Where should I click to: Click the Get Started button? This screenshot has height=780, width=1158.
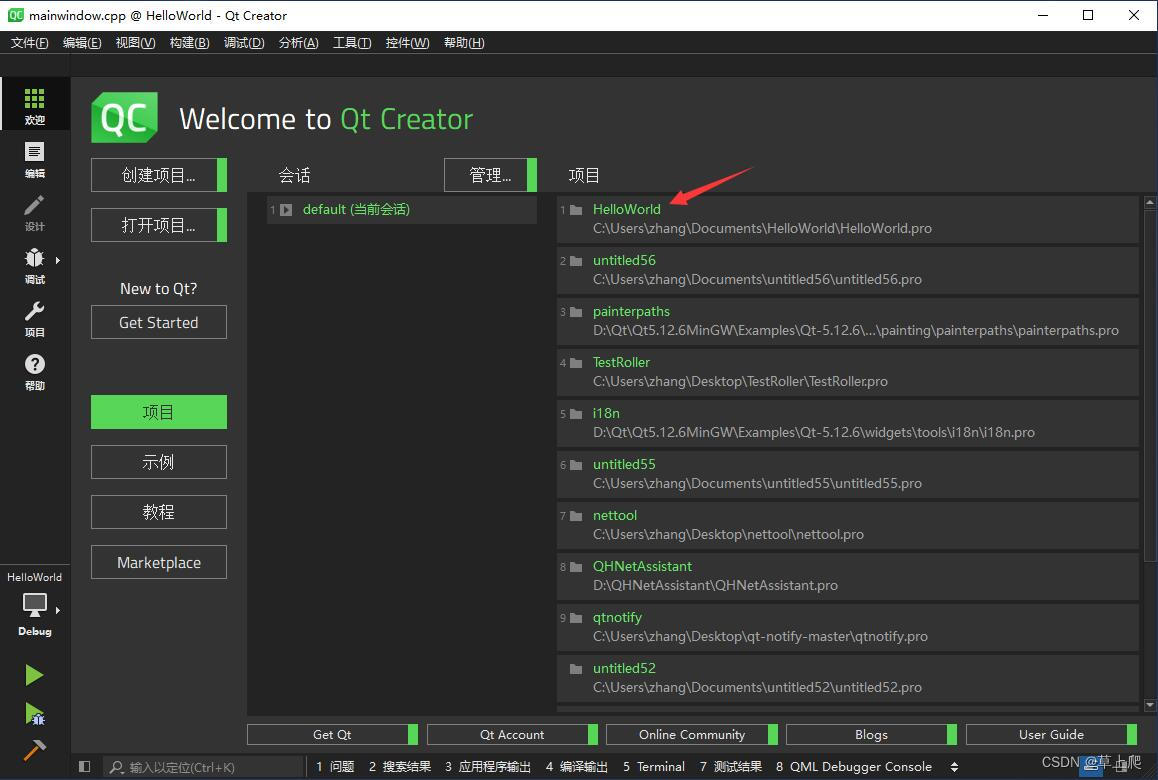tap(159, 322)
